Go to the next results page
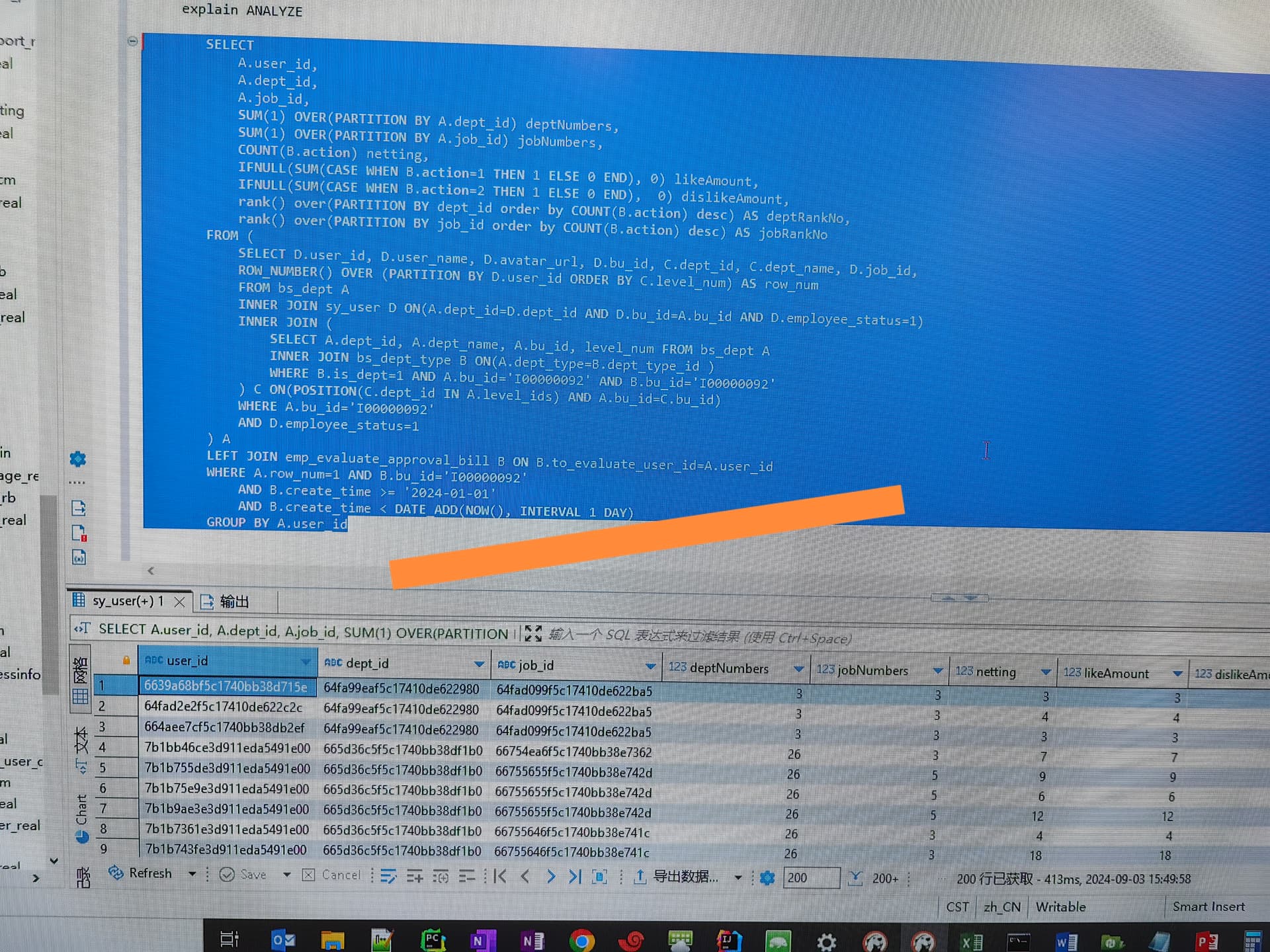Image resolution: width=1270 pixels, height=952 pixels. click(550, 877)
